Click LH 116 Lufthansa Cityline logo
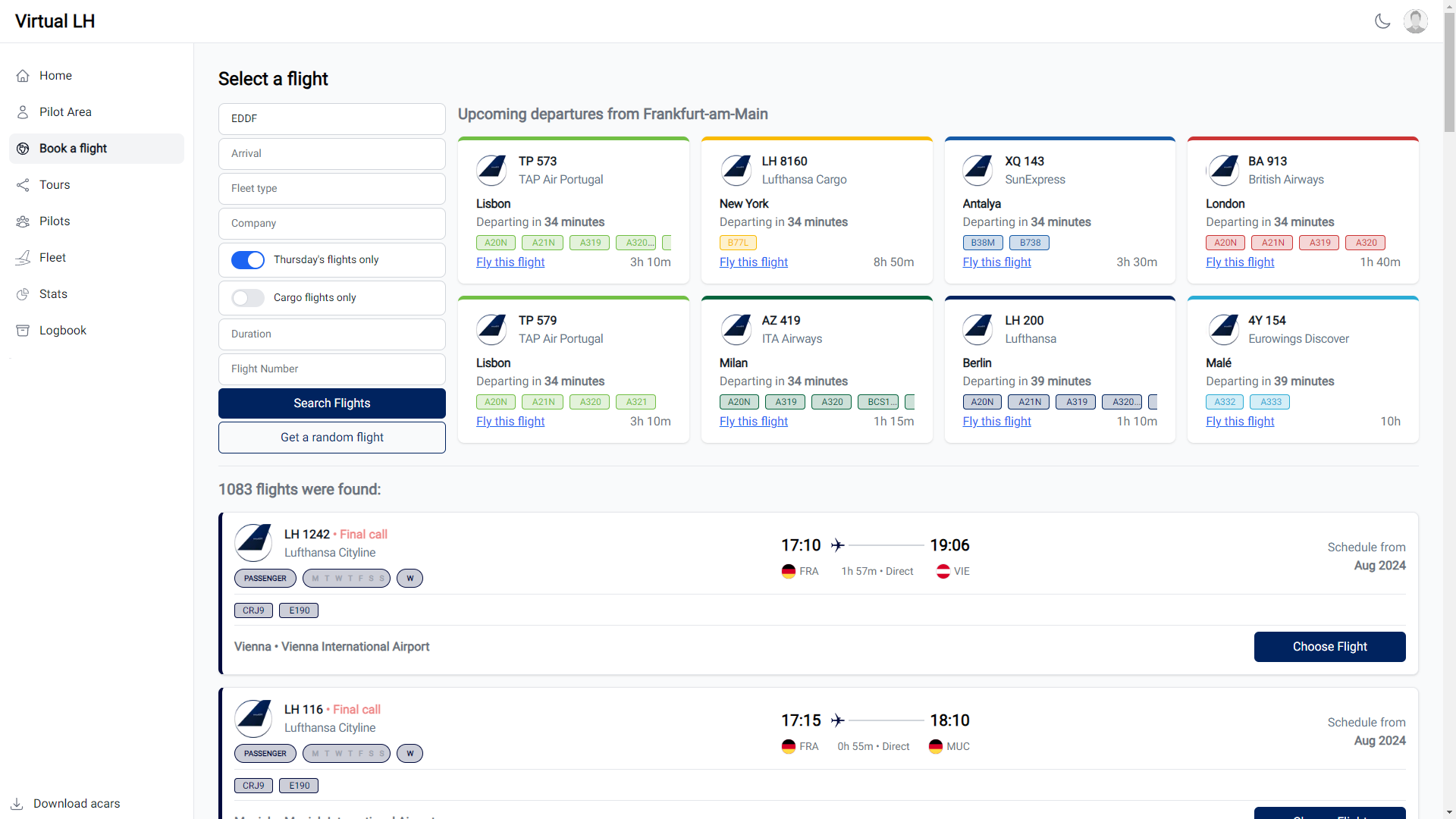1456x819 pixels. (253, 718)
